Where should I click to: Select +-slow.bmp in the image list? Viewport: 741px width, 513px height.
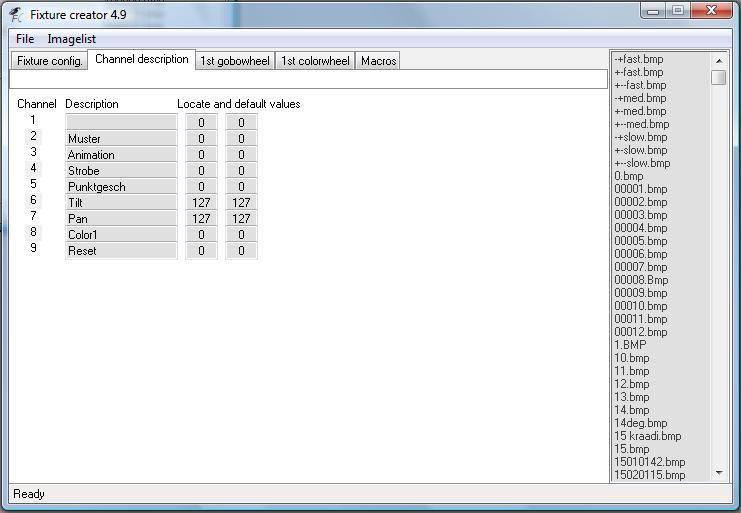pyautogui.click(x=641, y=150)
